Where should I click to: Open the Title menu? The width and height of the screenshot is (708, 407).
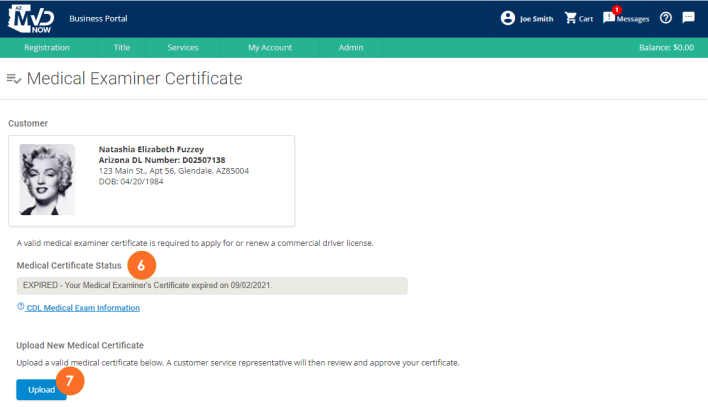pyautogui.click(x=122, y=47)
